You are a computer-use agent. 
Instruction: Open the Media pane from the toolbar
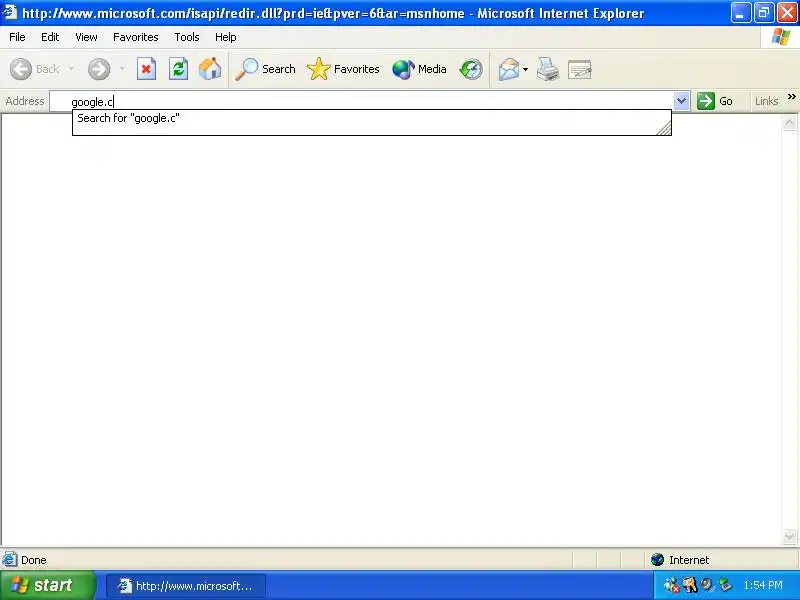419,69
